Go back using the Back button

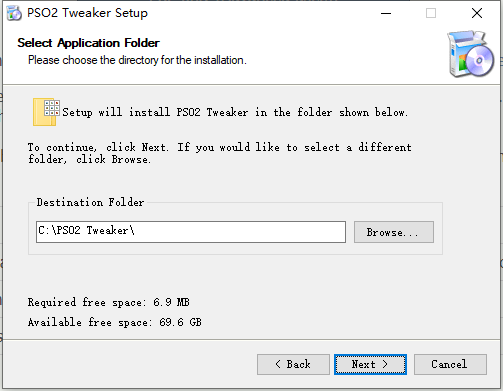pyautogui.click(x=293, y=364)
